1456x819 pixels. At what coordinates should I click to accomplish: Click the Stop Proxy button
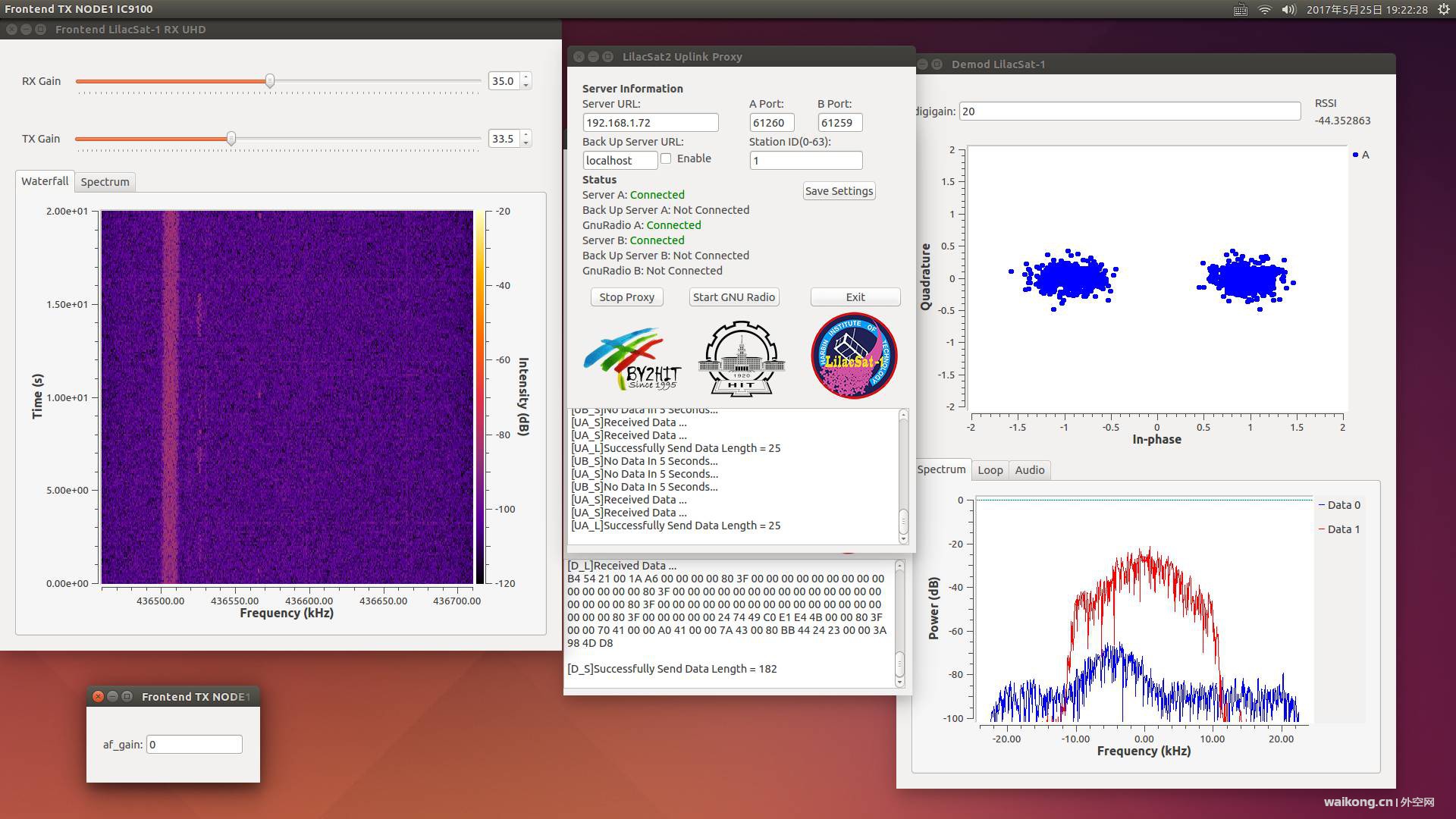click(626, 297)
